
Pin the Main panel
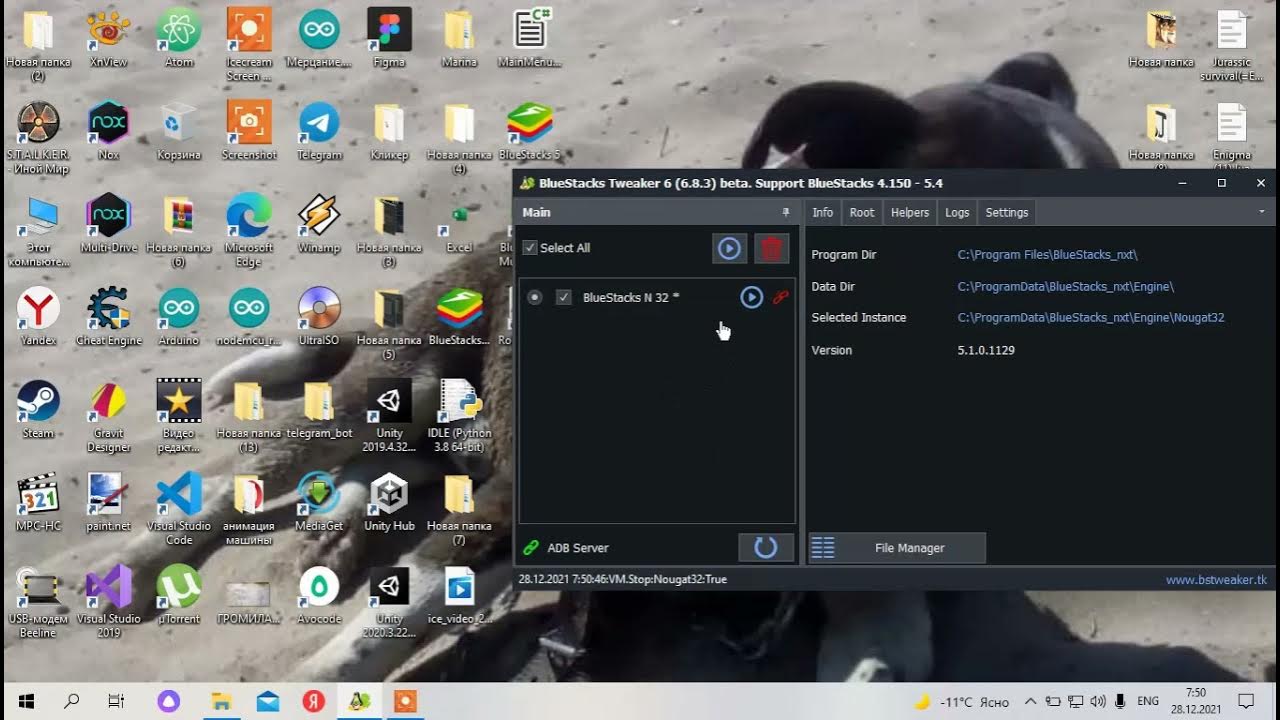pyautogui.click(x=786, y=212)
